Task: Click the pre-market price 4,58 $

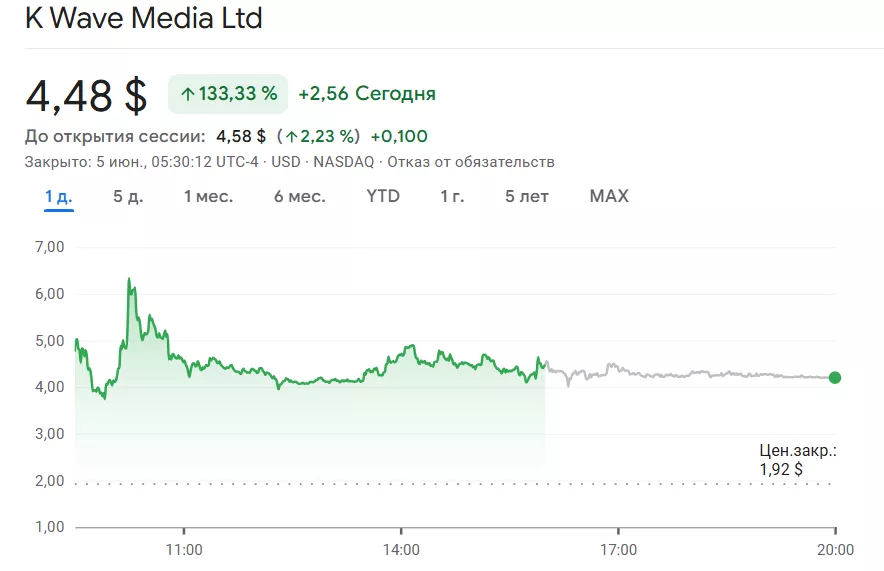Action: 241,136
